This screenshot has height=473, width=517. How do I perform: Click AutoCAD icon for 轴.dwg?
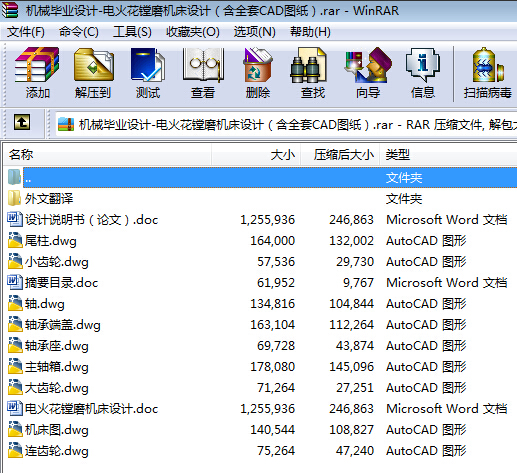point(15,303)
